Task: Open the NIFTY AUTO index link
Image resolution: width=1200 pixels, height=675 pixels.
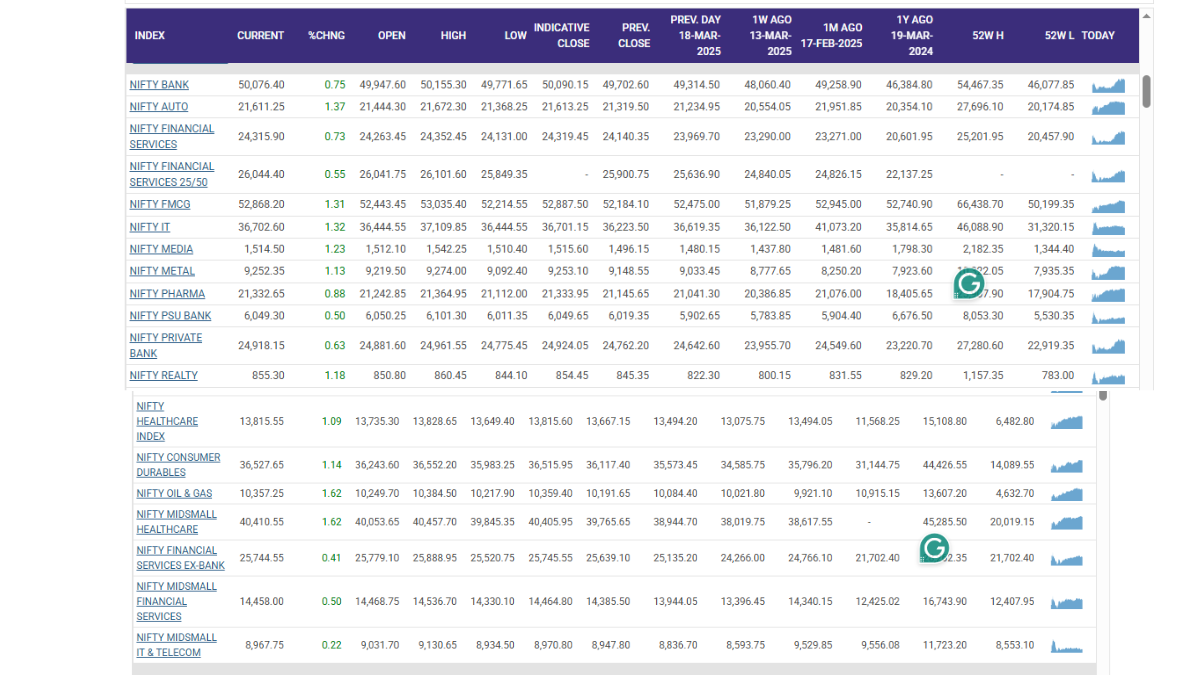Action: (x=158, y=107)
